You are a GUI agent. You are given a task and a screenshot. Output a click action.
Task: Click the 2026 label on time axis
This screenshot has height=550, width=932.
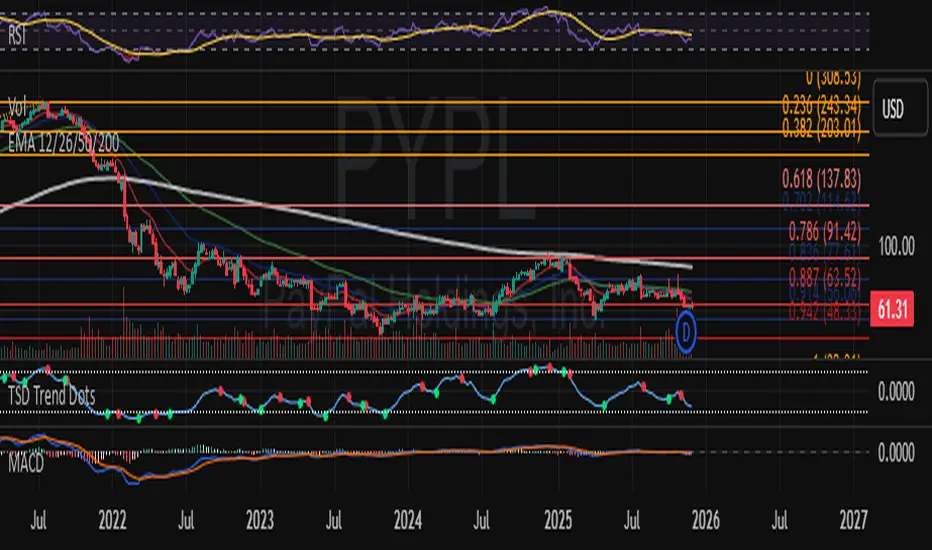pos(706,521)
